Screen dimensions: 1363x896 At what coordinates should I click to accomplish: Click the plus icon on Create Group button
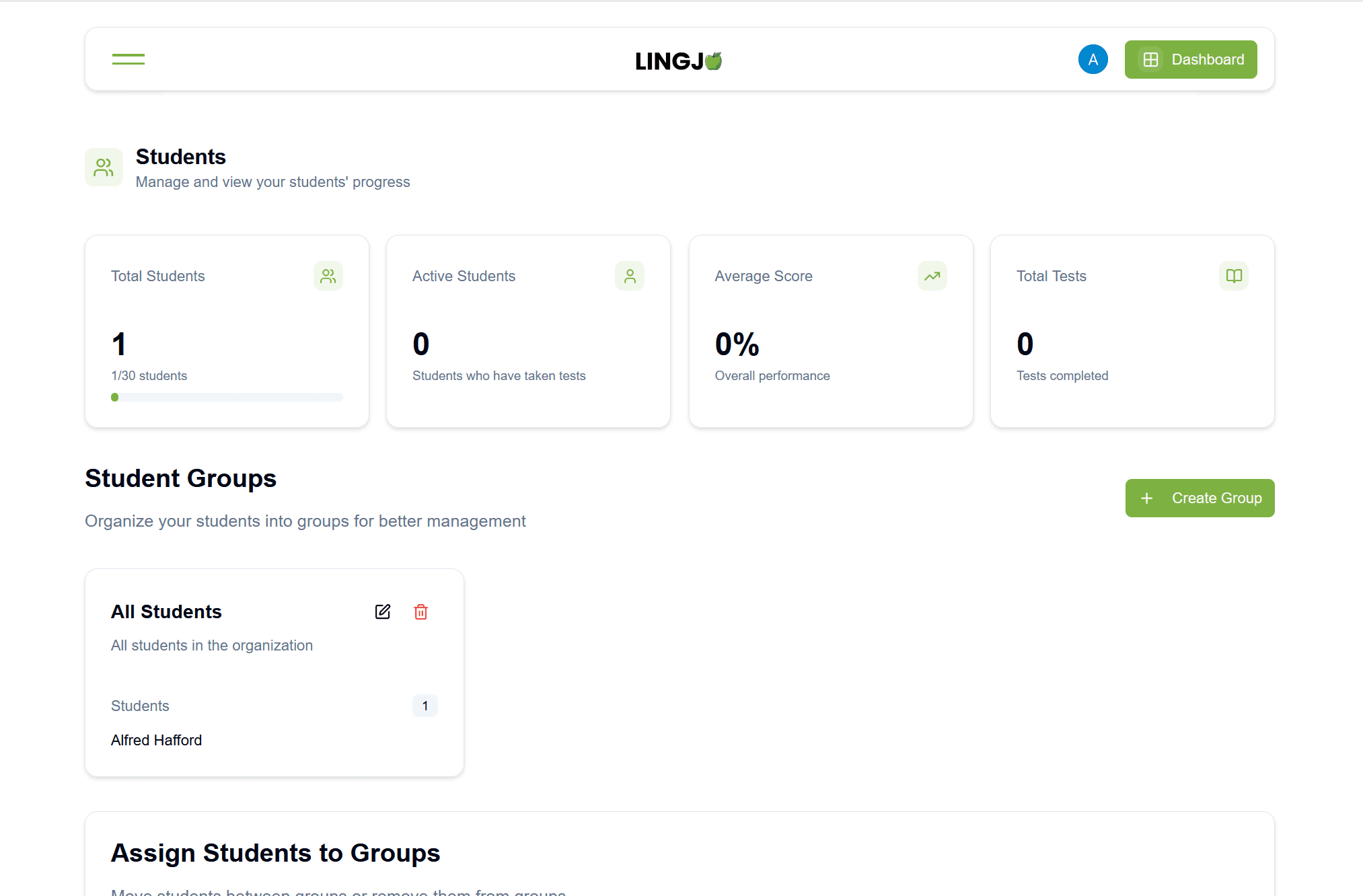[1146, 498]
